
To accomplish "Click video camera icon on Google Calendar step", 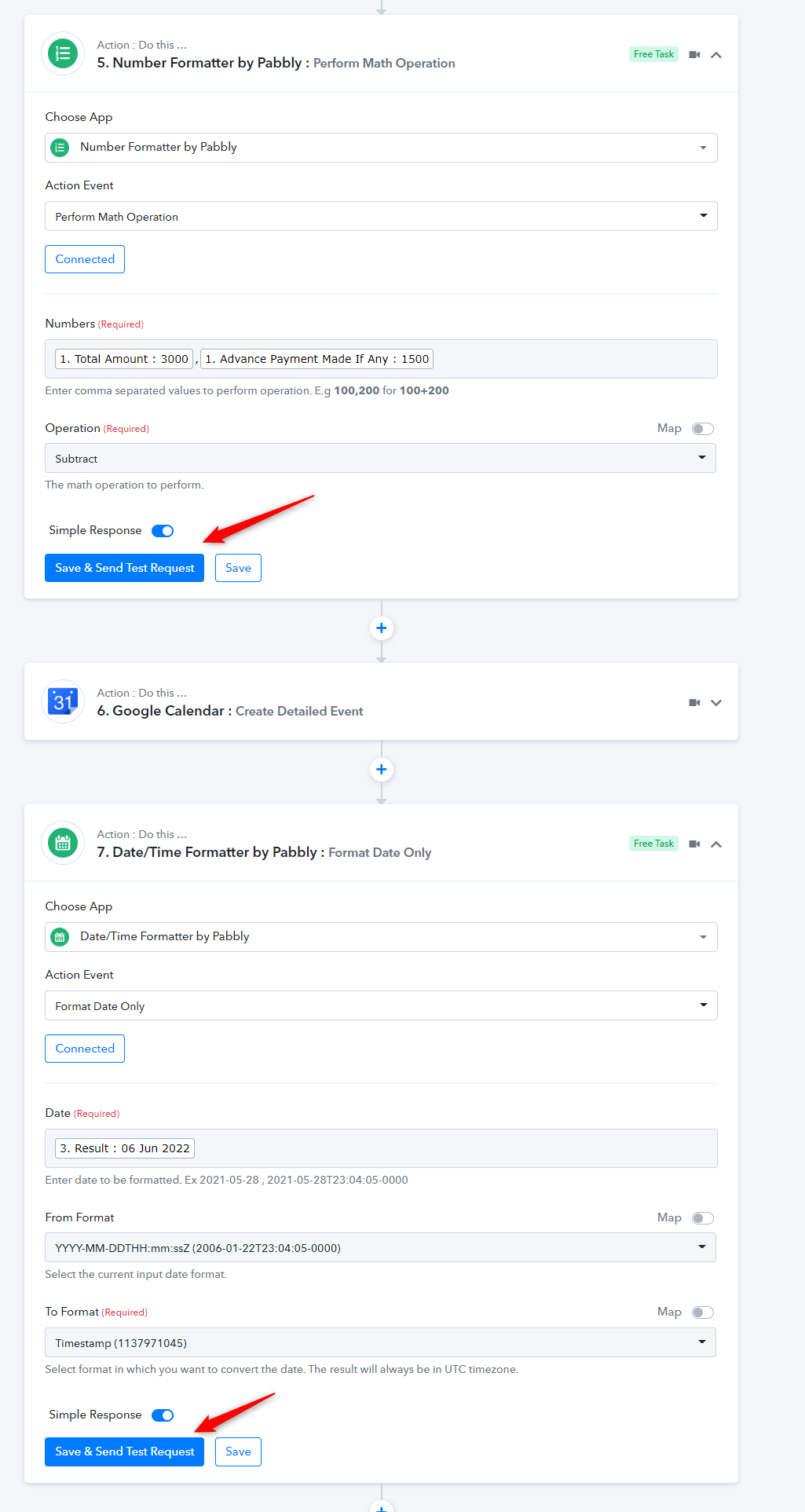I will [694, 703].
